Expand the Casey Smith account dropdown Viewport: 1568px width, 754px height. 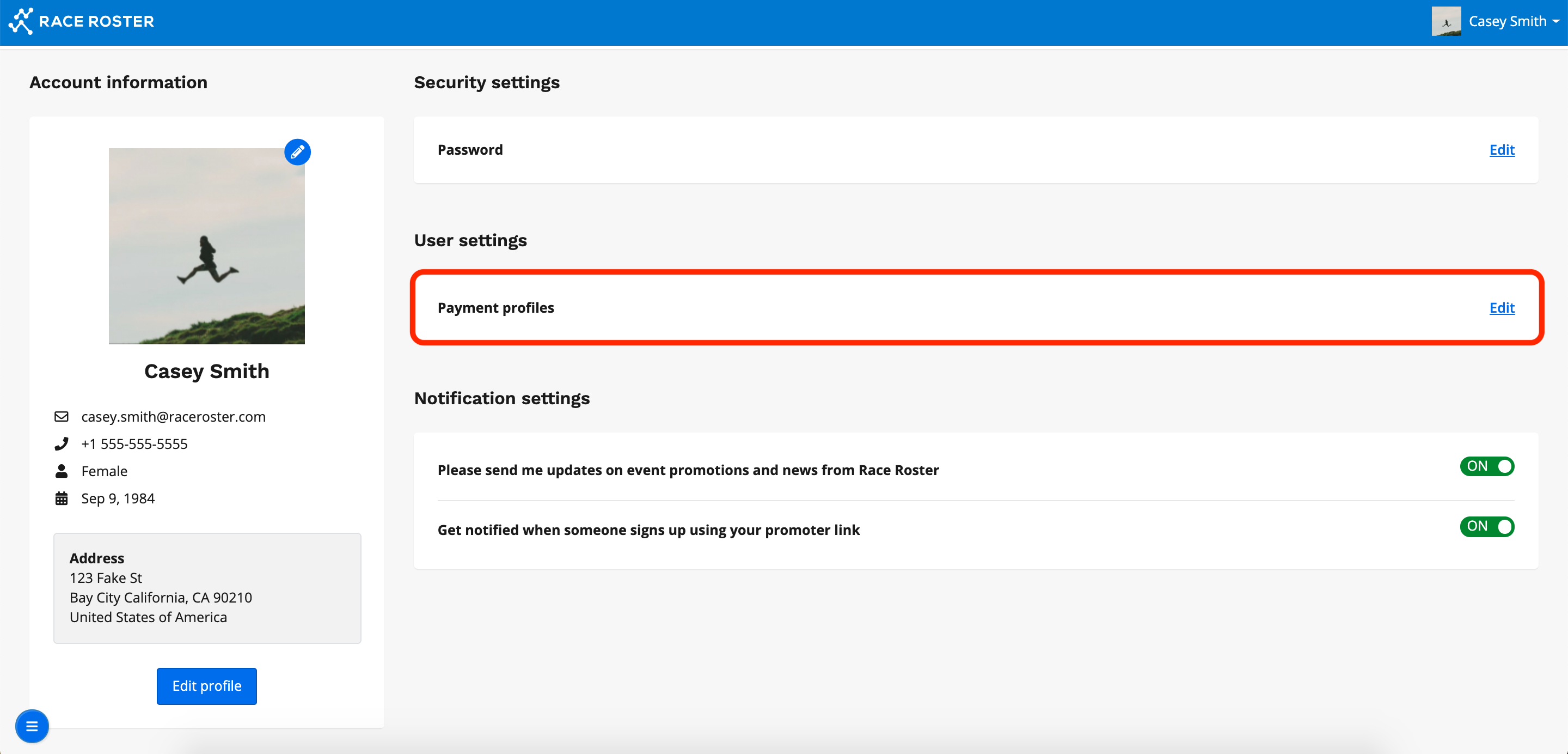pos(1507,21)
